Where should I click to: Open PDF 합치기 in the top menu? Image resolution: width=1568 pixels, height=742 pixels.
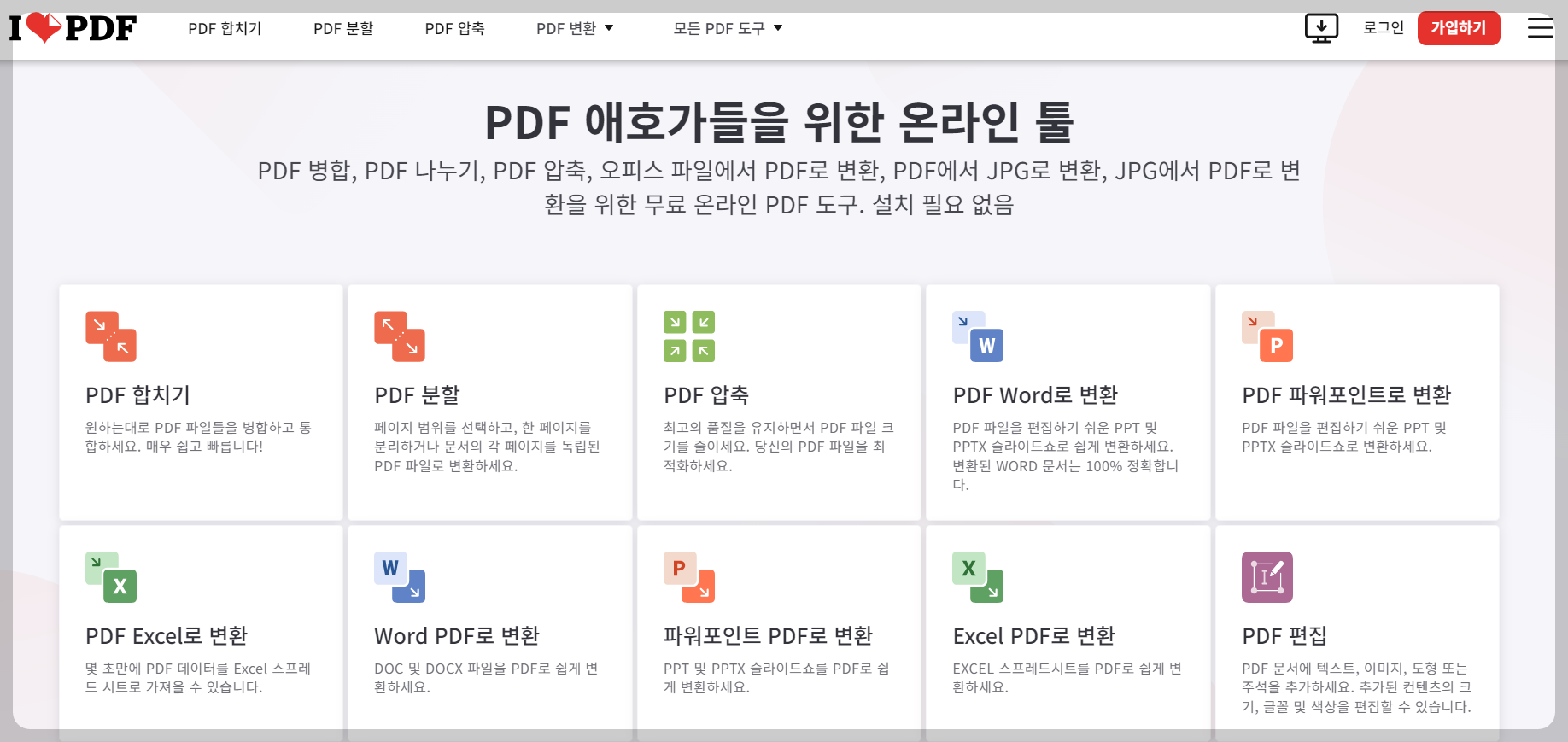[225, 28]
